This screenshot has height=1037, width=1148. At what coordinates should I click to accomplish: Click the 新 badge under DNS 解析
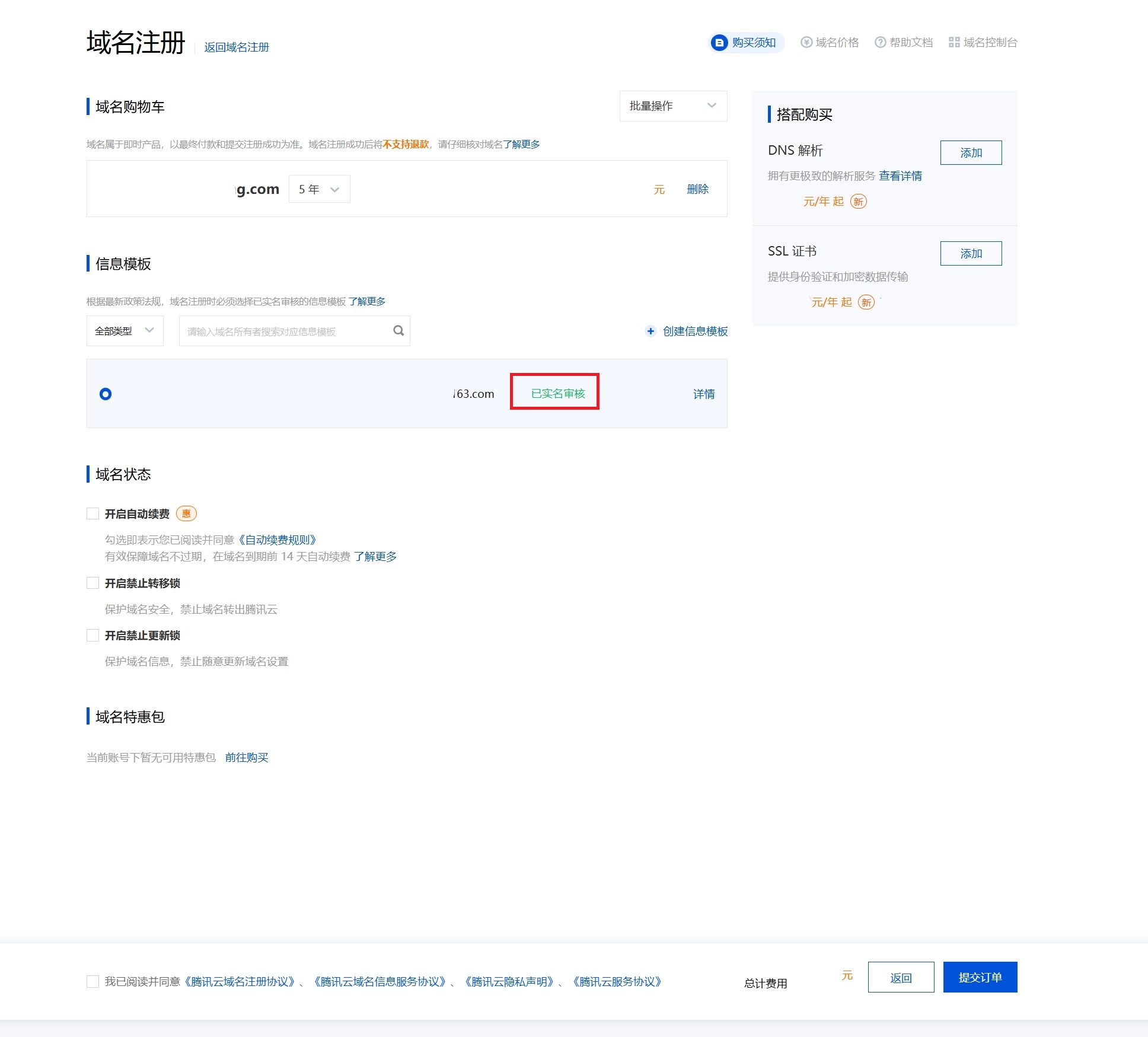859,202
